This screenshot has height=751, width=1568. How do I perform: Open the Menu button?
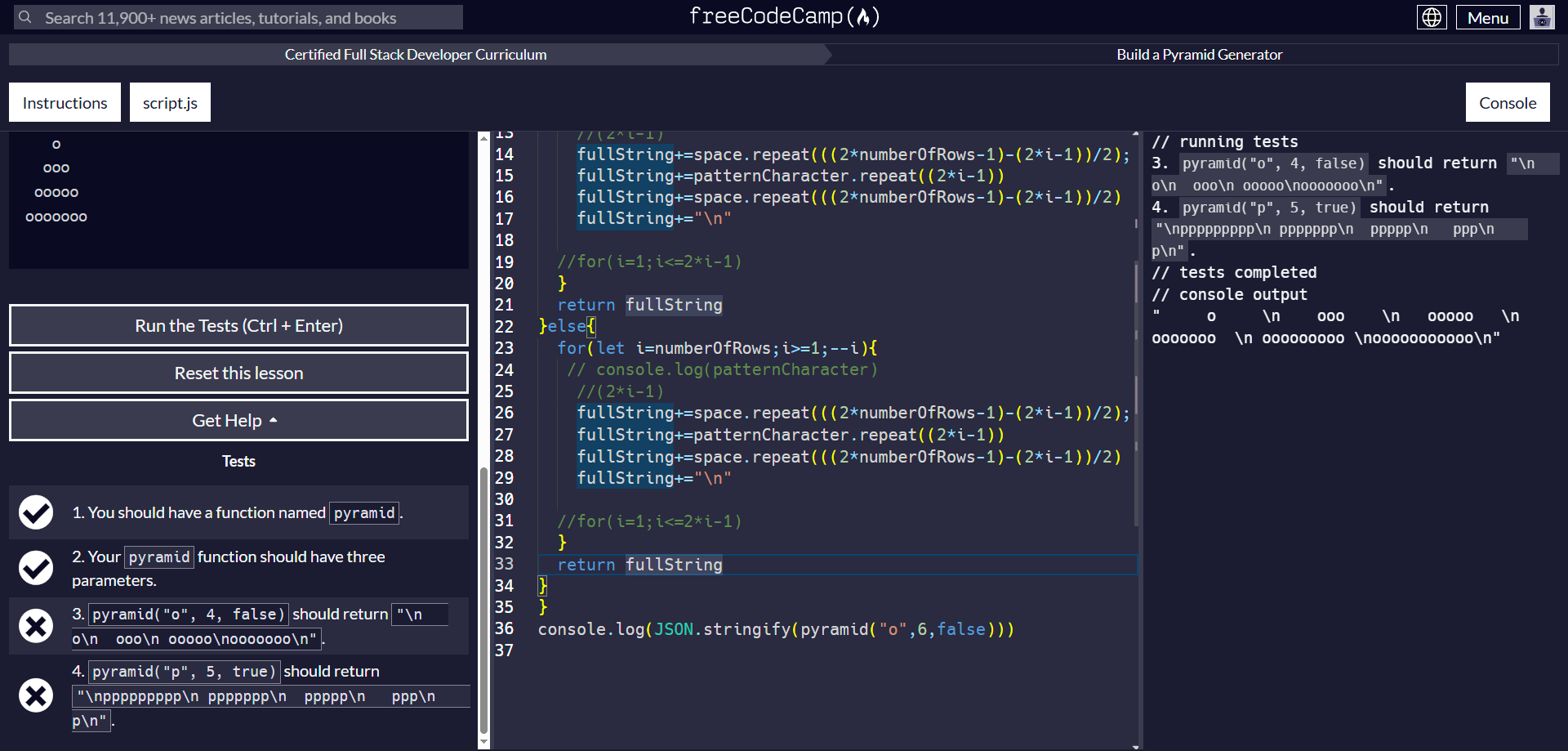(x=1488, y=17)
